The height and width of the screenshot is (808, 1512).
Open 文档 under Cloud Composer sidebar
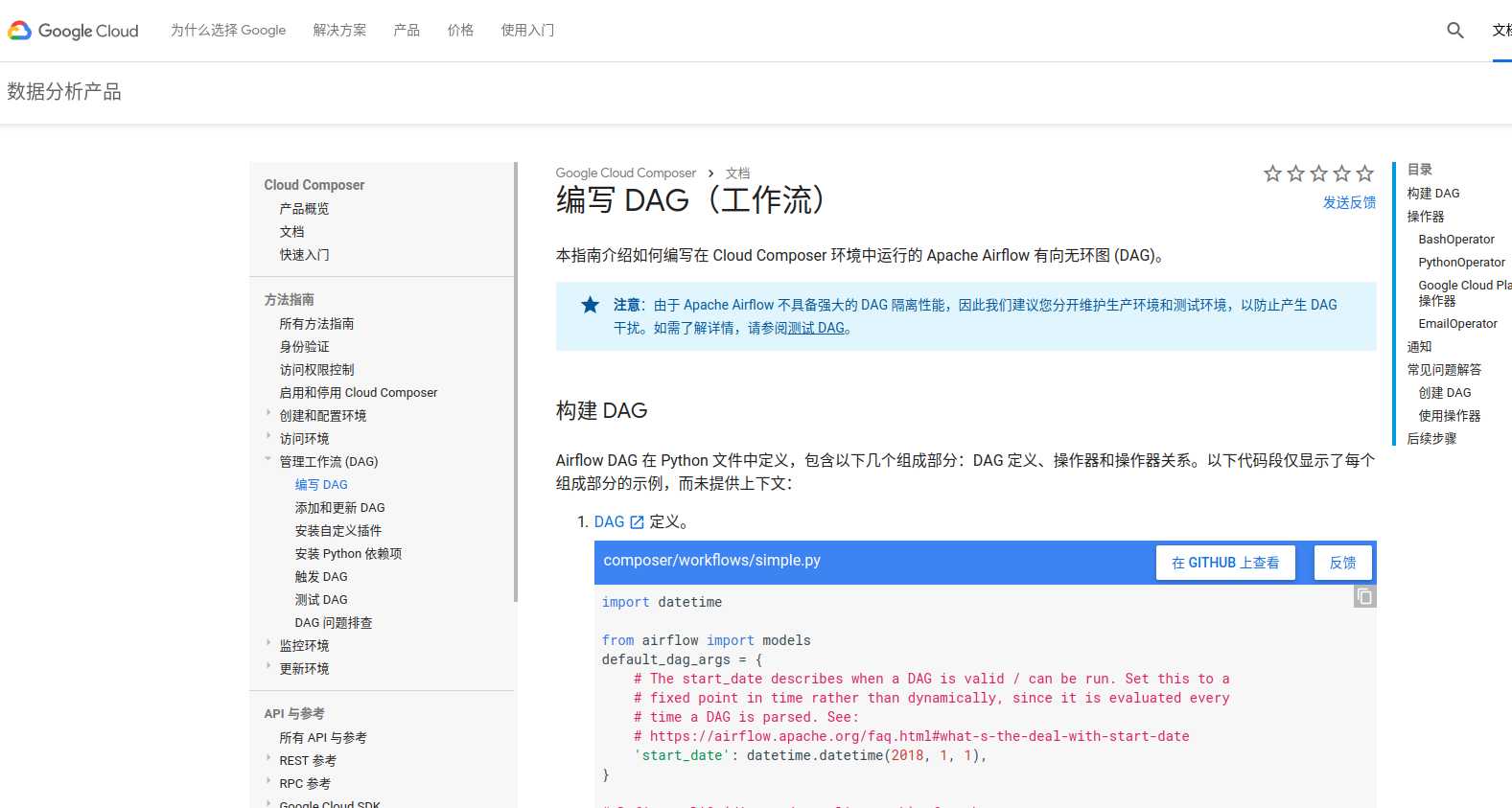(291, 232)
